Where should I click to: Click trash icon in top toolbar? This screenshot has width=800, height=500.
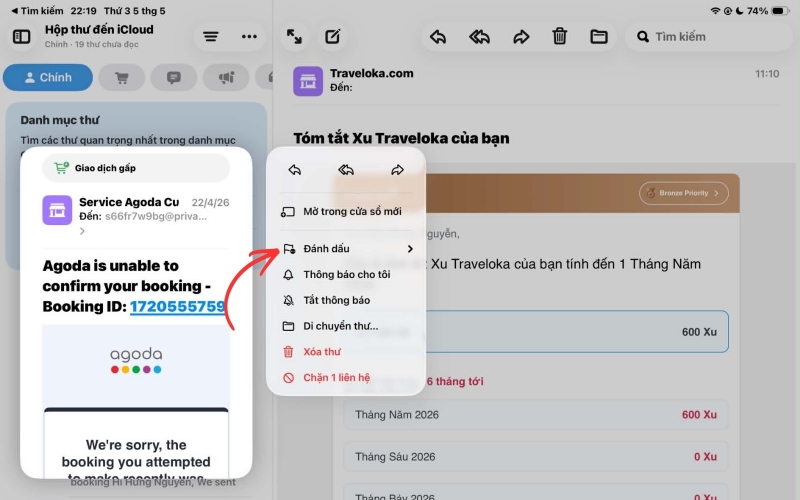560,37
